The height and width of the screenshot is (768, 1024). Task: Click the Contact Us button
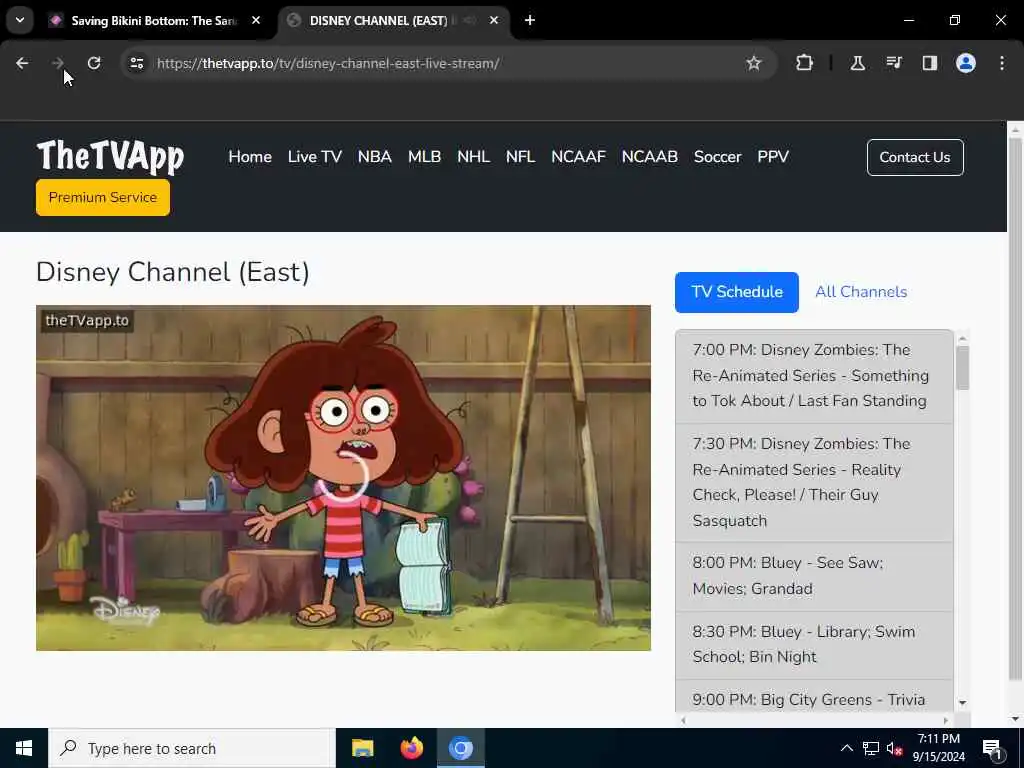click(915, 157)
